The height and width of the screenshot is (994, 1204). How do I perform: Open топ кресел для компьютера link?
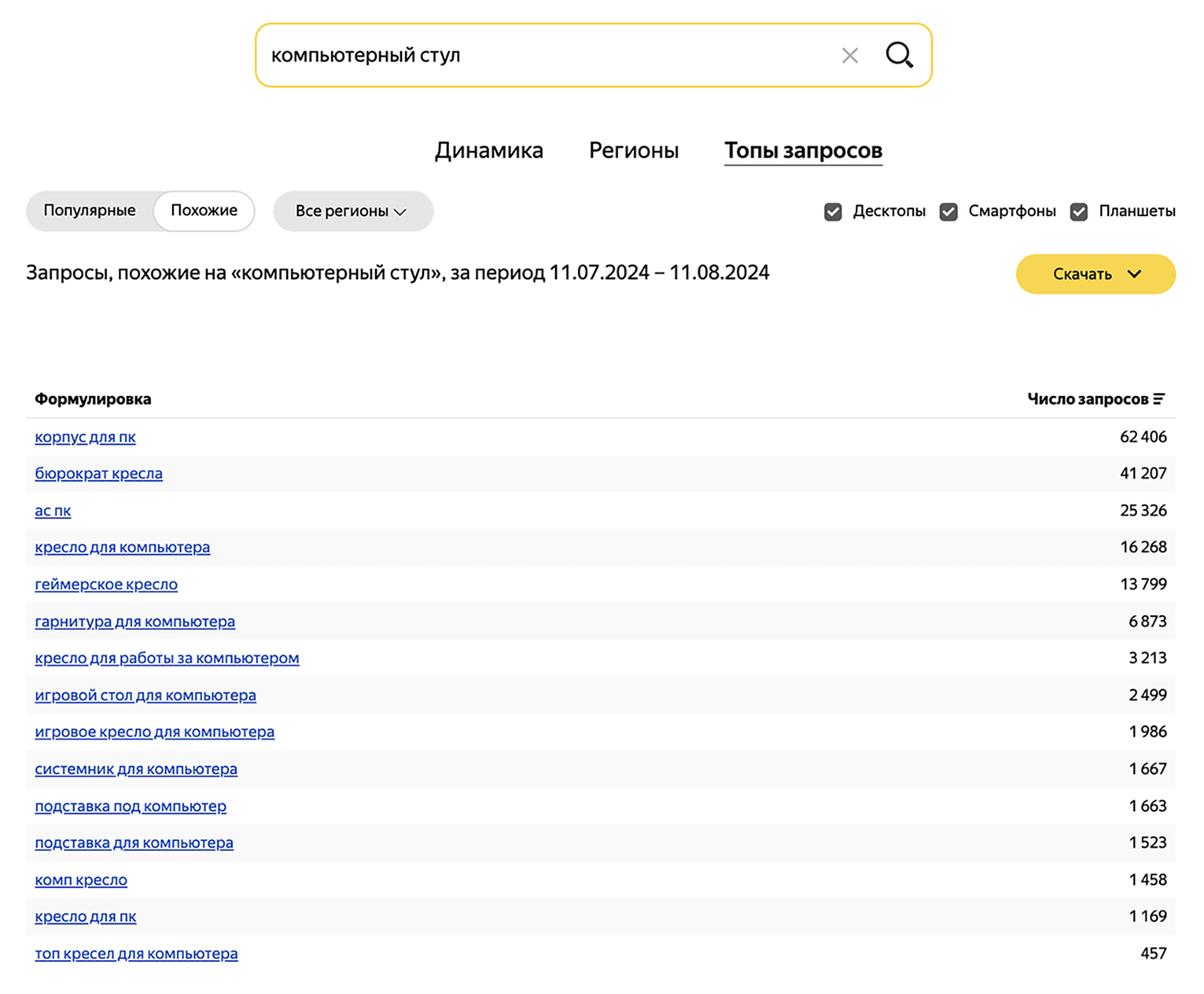tap(136, 954)
